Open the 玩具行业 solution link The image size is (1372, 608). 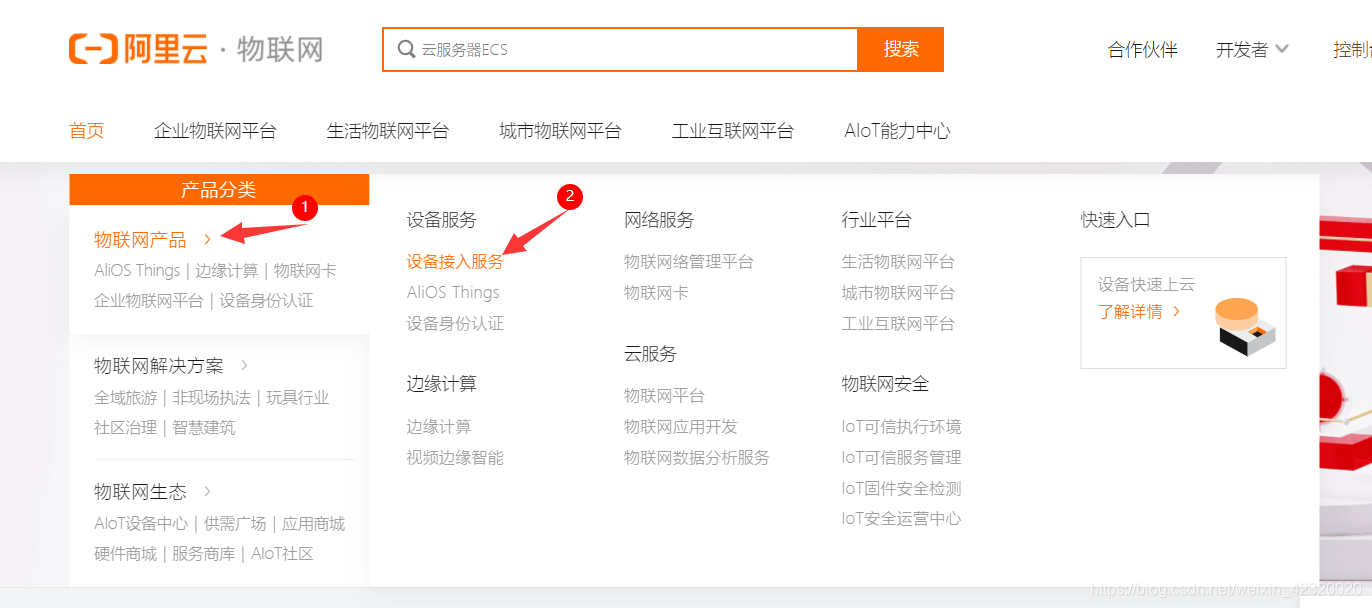(x=297, y=397)
